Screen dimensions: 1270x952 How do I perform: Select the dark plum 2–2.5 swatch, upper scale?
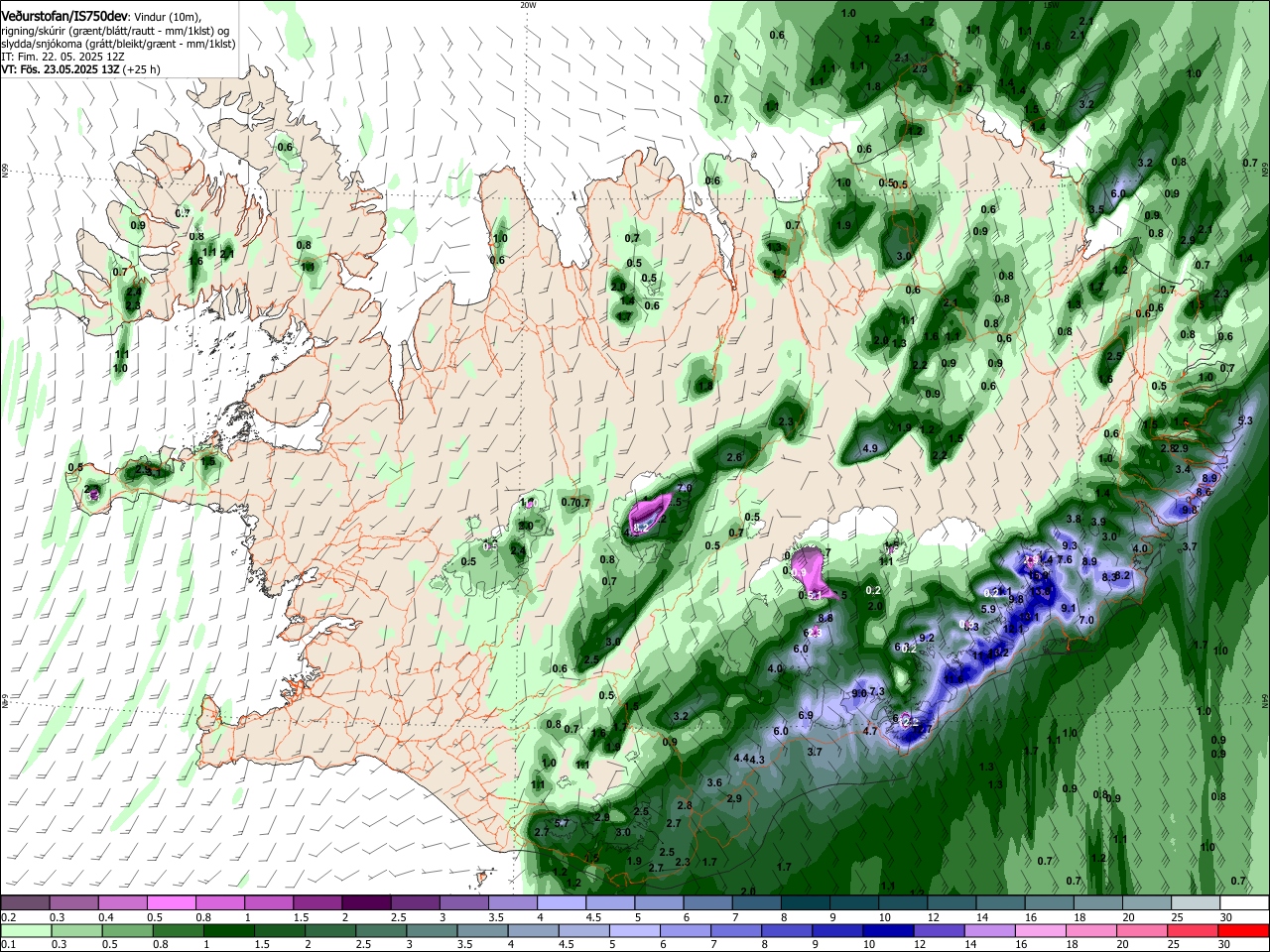tap(366, 903)
